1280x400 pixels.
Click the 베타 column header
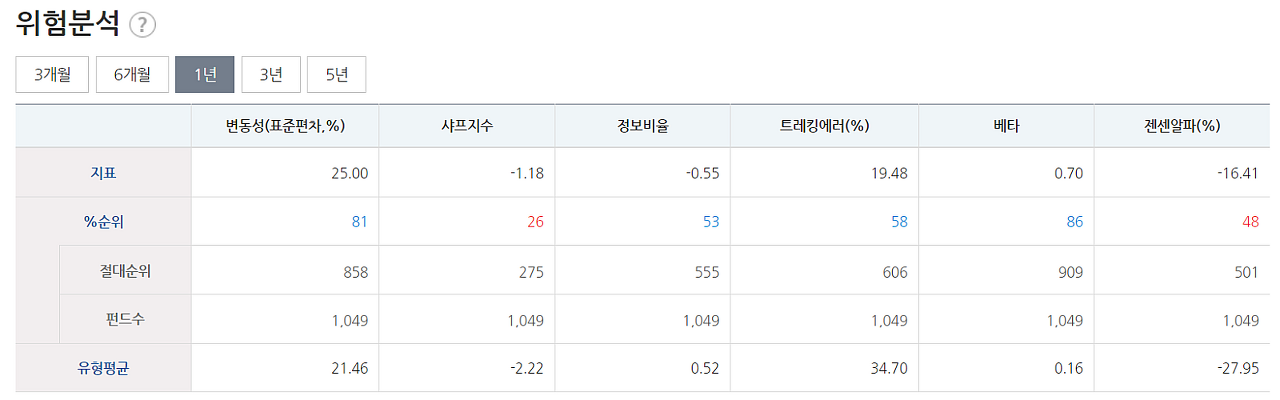1007,126
